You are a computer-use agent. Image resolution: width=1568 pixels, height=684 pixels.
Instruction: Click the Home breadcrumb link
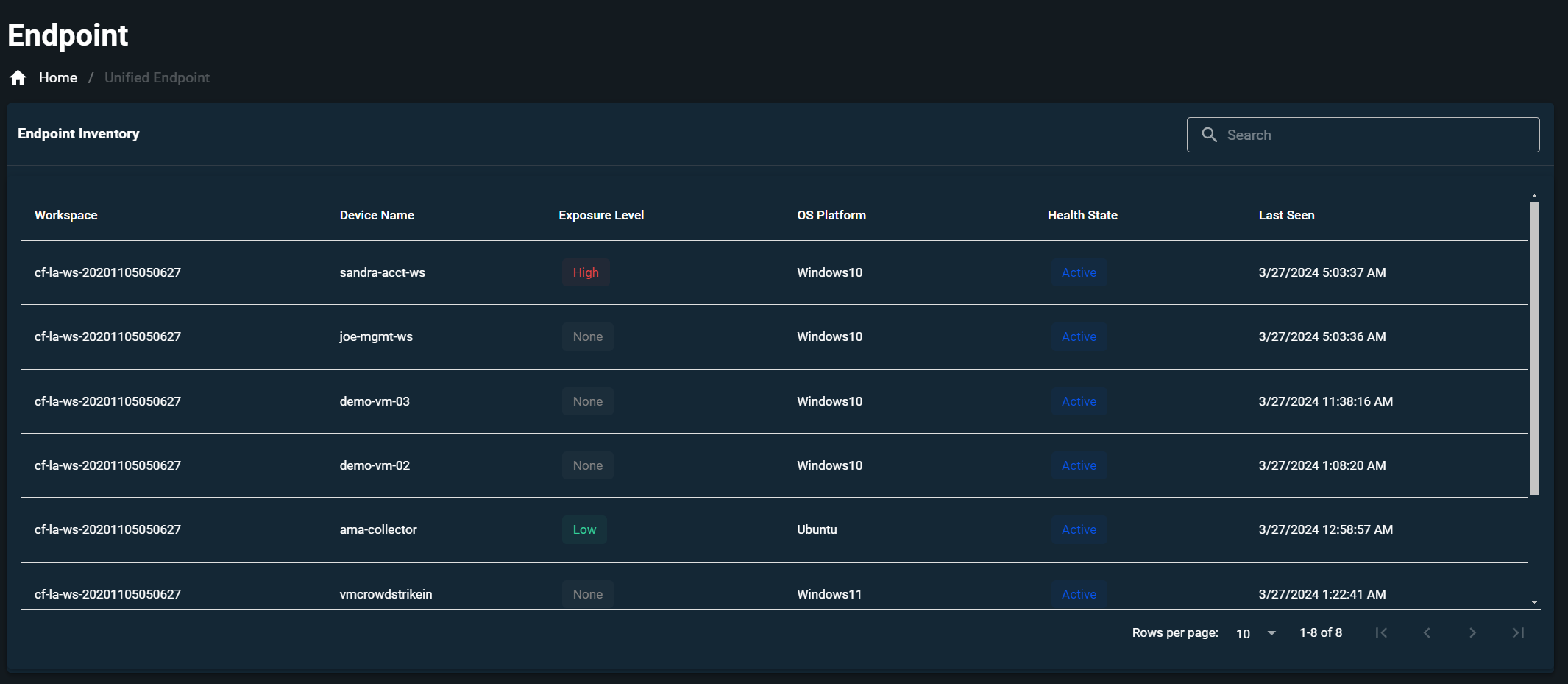58,78
